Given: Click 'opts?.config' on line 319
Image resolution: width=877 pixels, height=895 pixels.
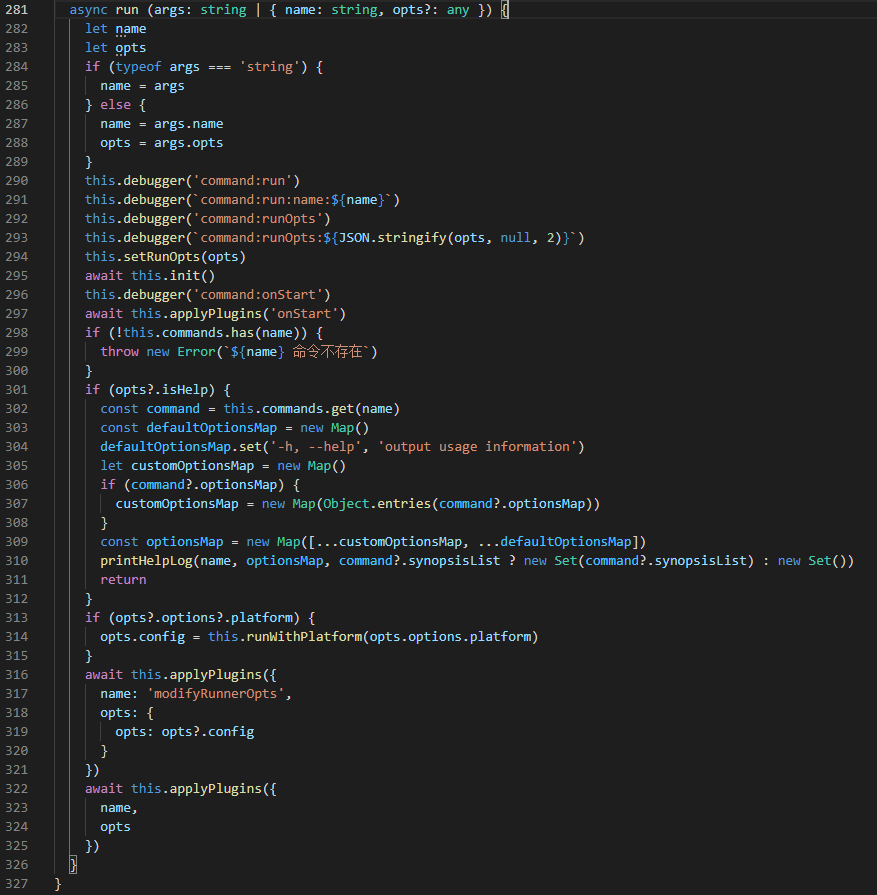Looking at the screenshot, I should point(208,732).
